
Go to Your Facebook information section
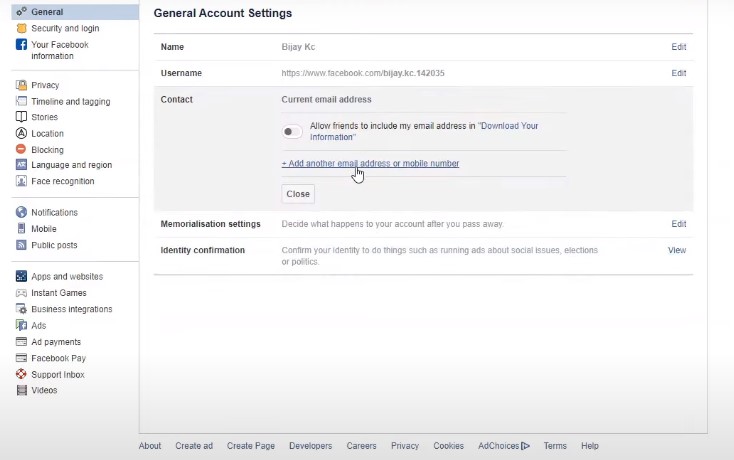point(60,50)
